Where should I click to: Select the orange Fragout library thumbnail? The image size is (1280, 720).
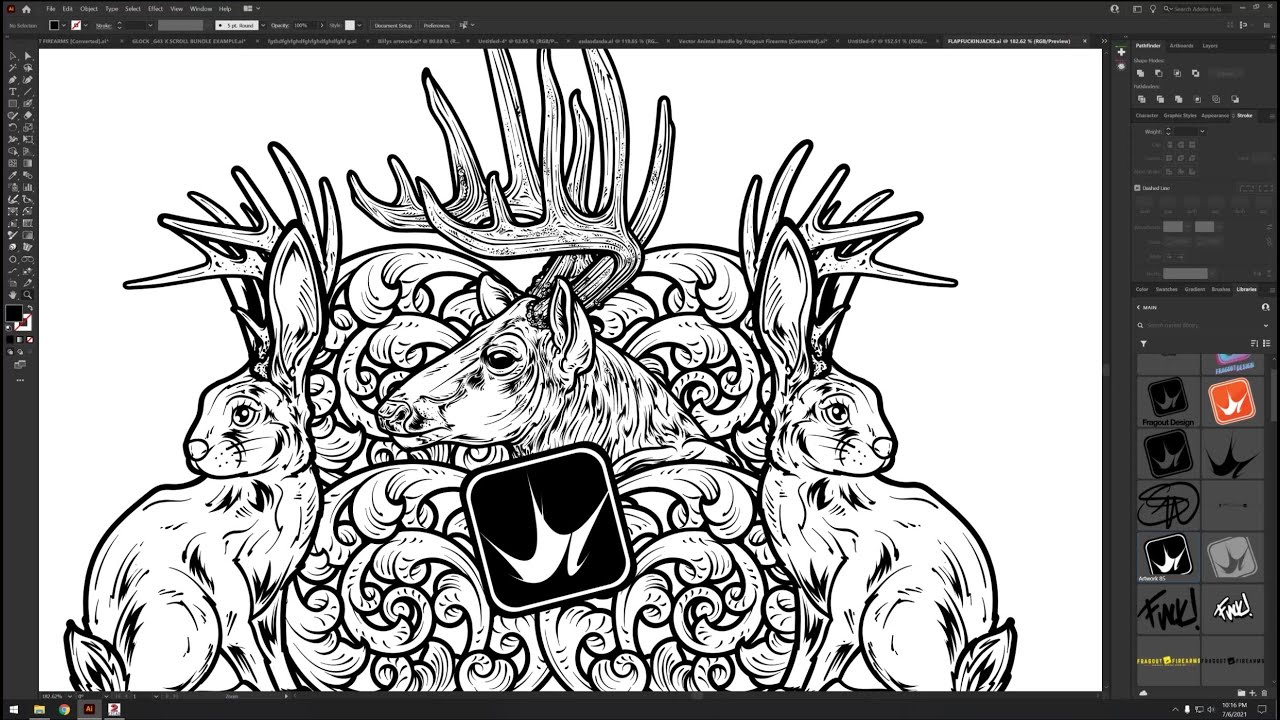point(1231,401)
